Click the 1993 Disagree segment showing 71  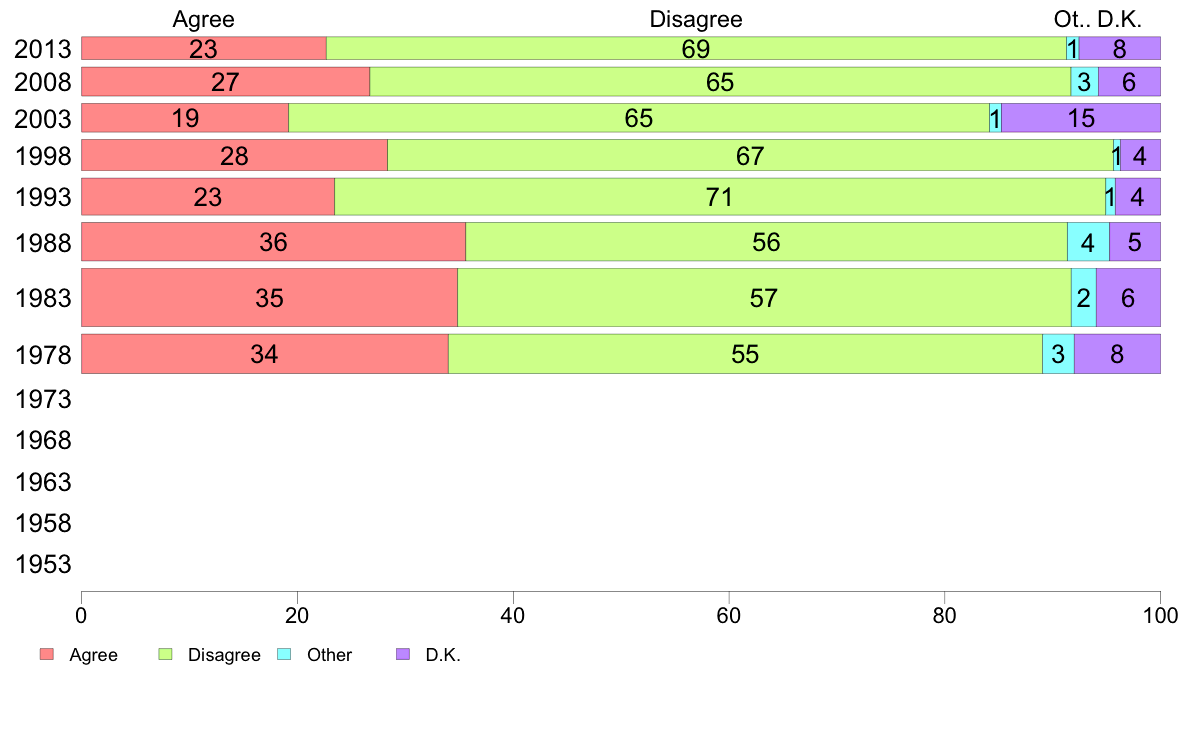click(720, 197)
